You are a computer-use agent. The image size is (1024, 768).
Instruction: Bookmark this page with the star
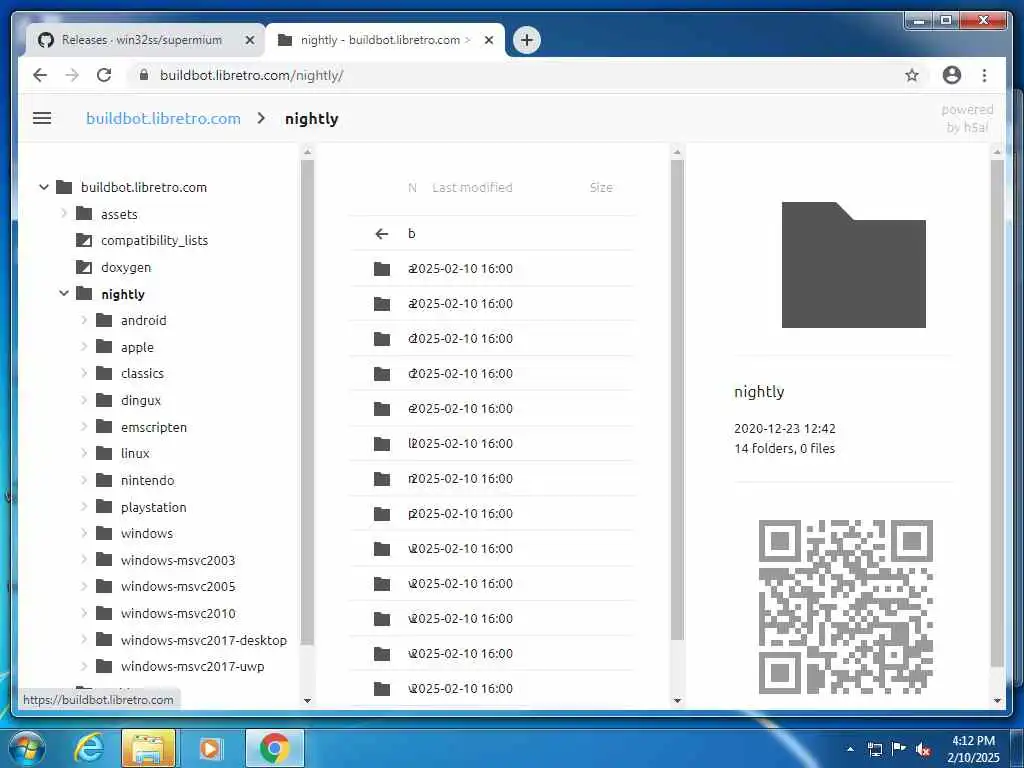click(x=912, y=75)
